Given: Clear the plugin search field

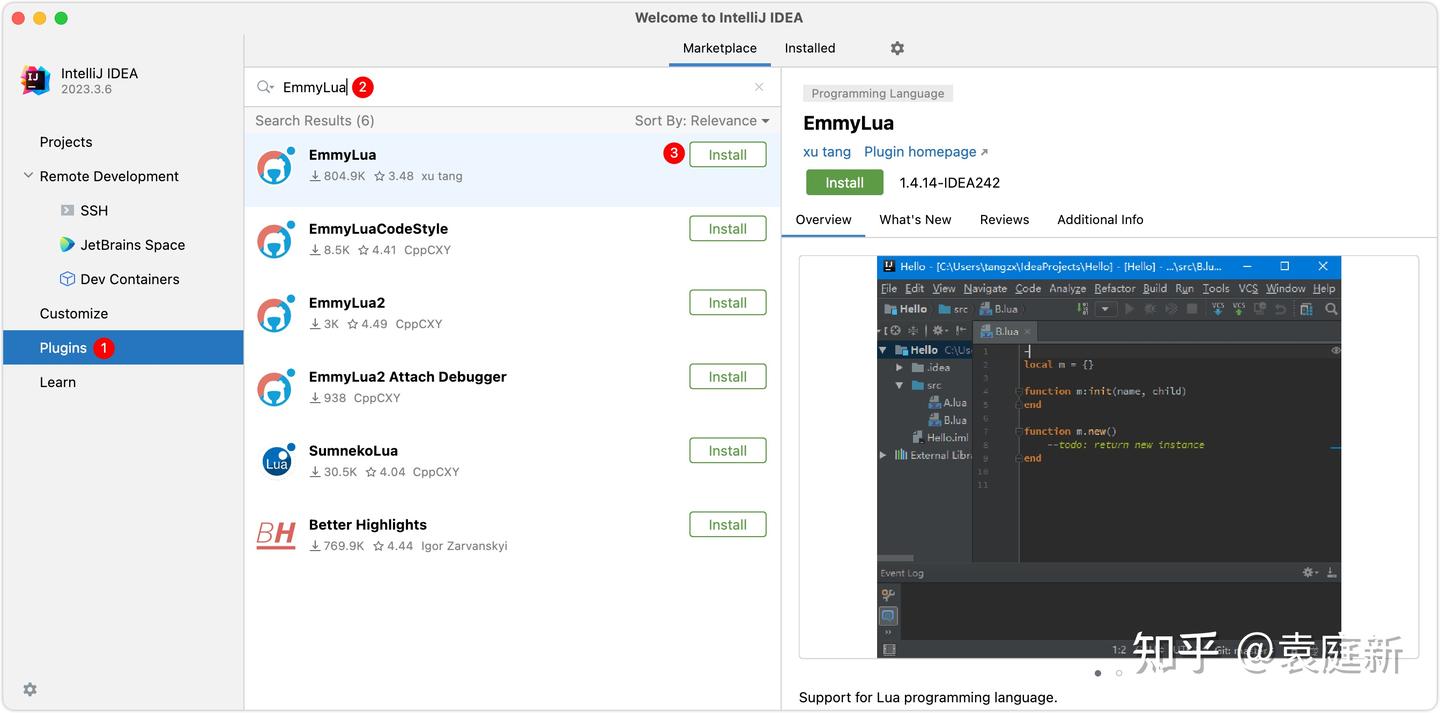Looking at the screenshot, I should pos(759,87).
